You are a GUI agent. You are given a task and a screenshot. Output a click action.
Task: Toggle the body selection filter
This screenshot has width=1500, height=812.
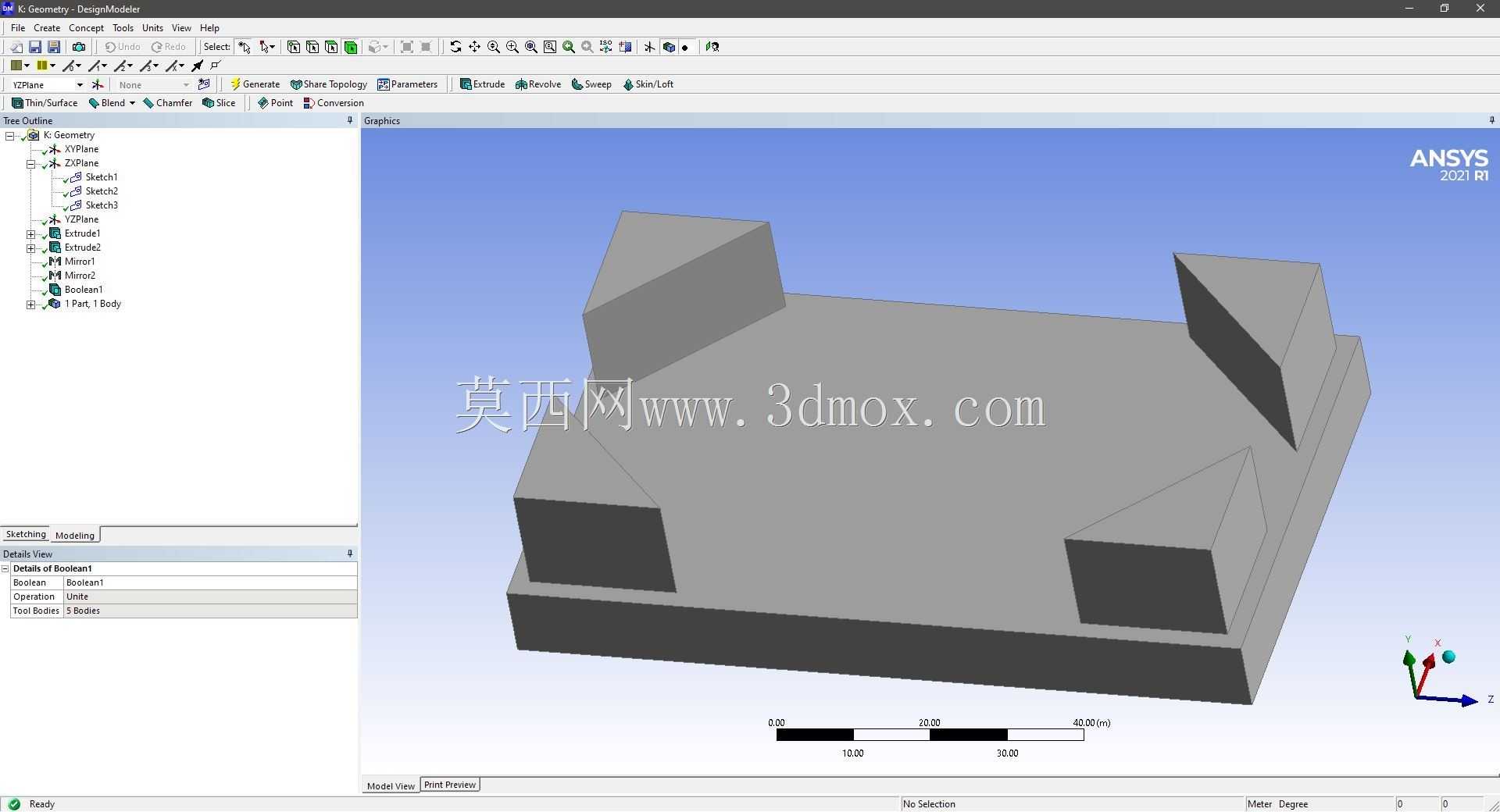[x=351, y=47]
